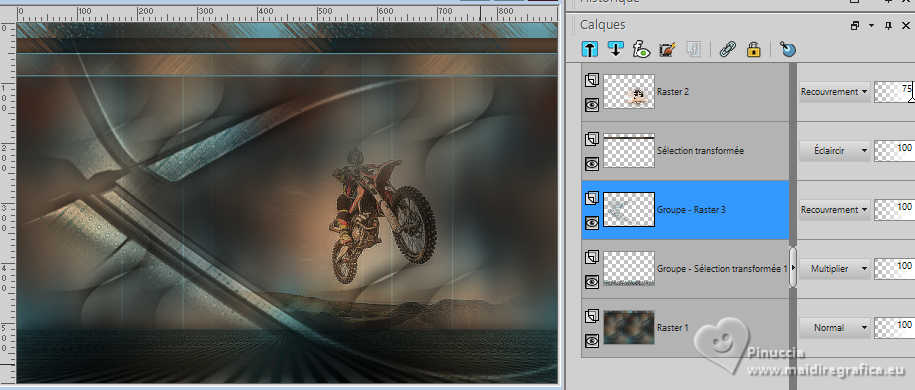Viewport: 915px width, 390px height.
Task: Click the move layer down icon
Action: point(615,49)
